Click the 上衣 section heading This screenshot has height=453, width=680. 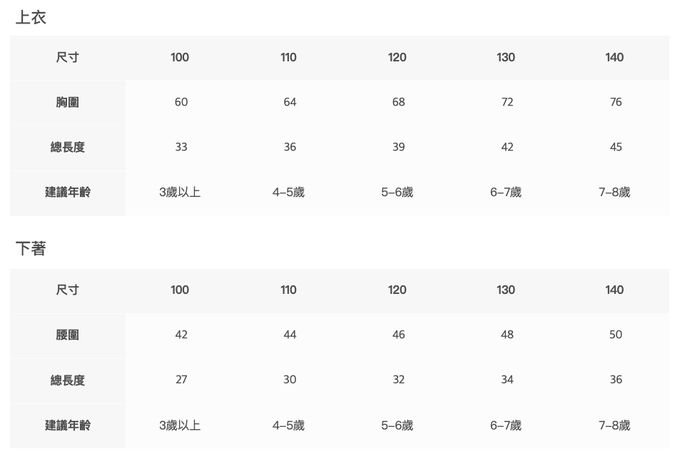pos(31,17)
